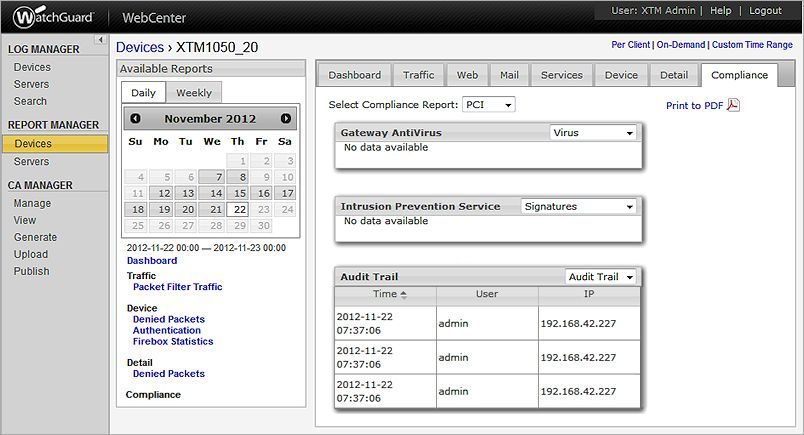
Task: Open the Dashboard report link
Action: (152, 261)
